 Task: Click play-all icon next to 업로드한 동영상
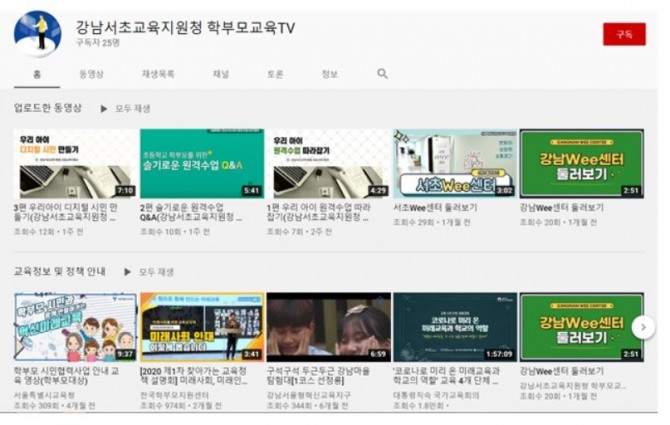tap(103, 109)
